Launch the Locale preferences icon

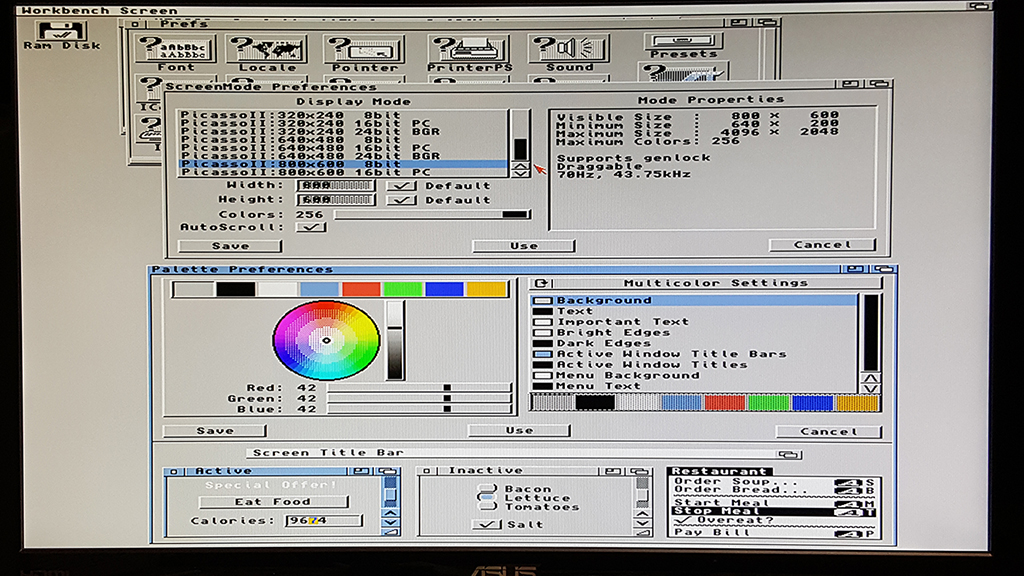tap(266, 54)
